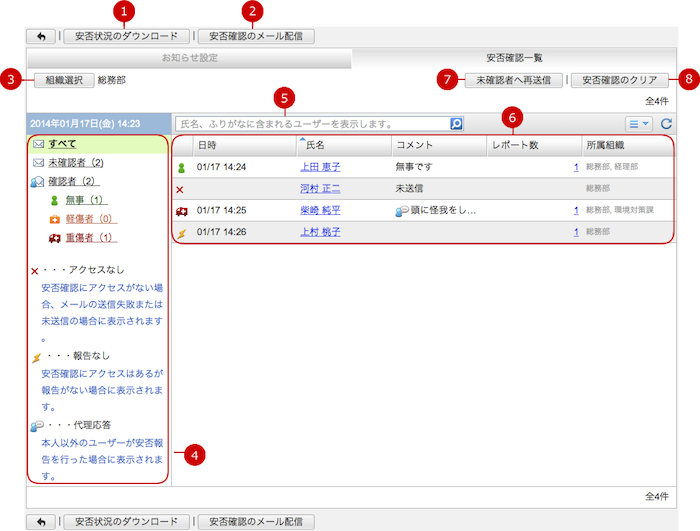Open the 組織選択 organization picker
The height and width of the screenshot is (531, 700).
tap(64, 80)
